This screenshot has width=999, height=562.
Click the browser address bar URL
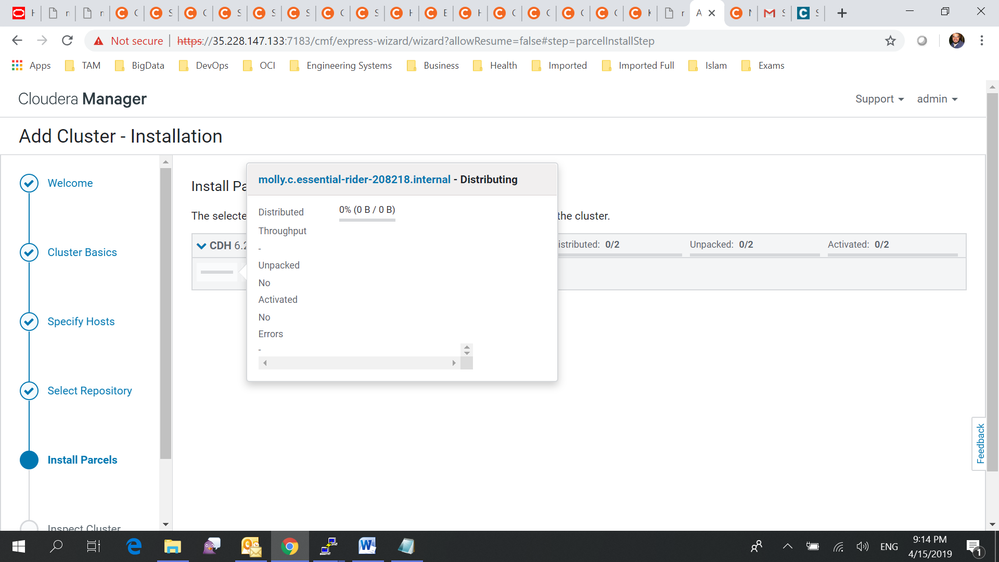pos(415,41)
